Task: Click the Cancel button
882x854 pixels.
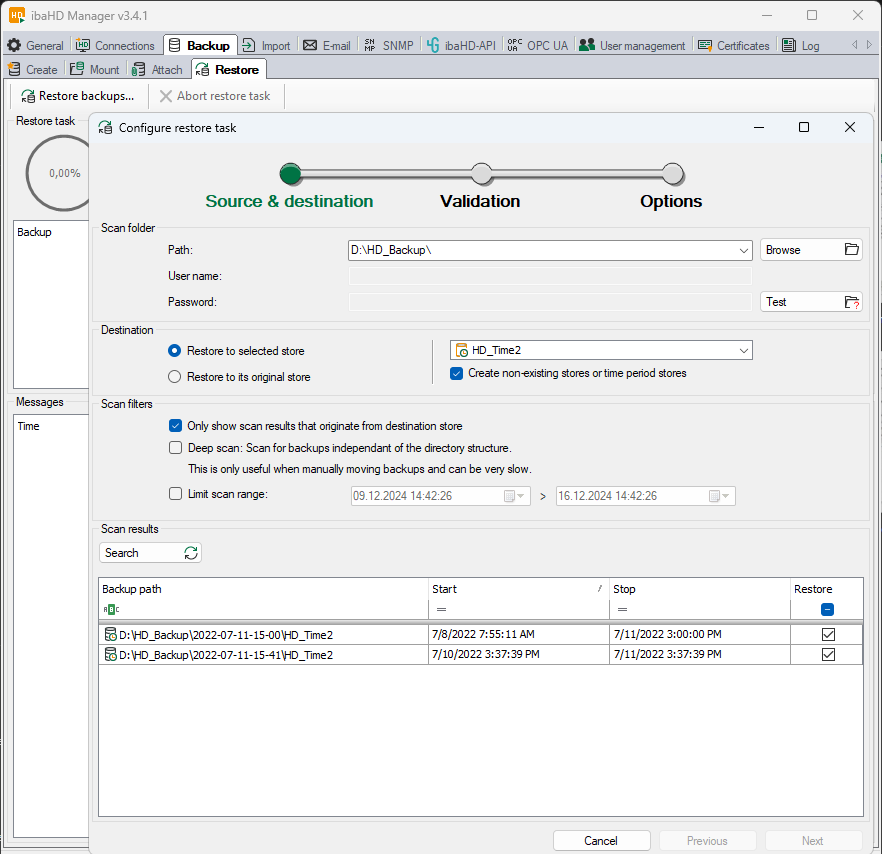Action: coord(601,841)
